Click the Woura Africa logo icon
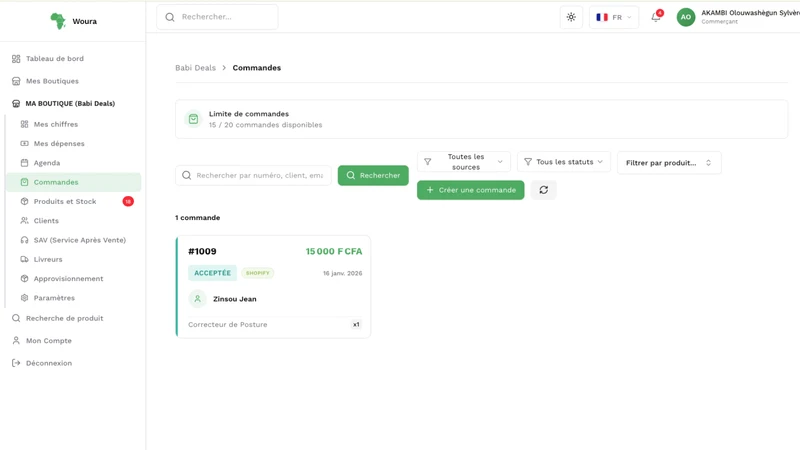800x450 pixels. pos(58,21)
